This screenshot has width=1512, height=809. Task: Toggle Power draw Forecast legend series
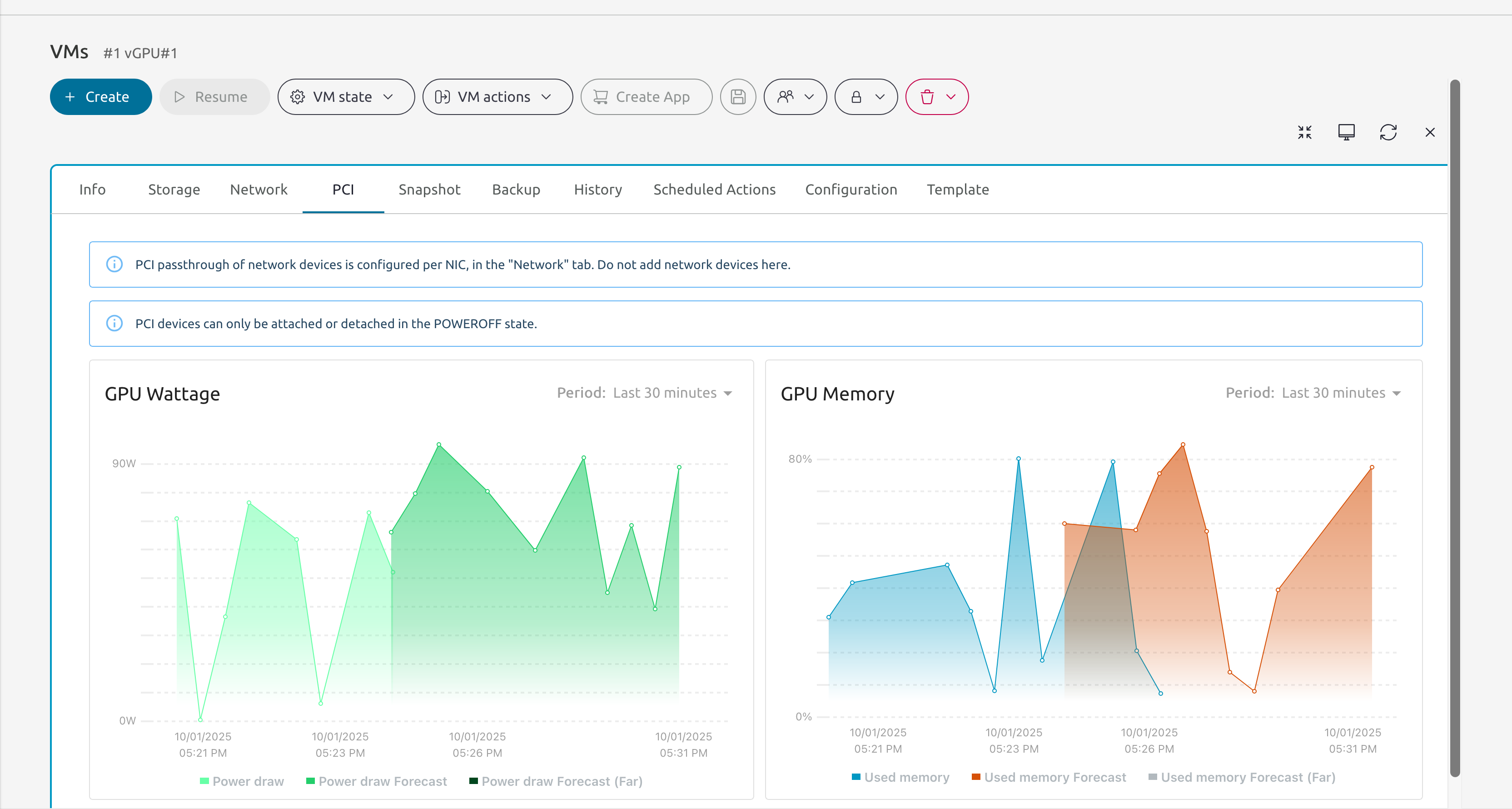(x=377, y=781)
